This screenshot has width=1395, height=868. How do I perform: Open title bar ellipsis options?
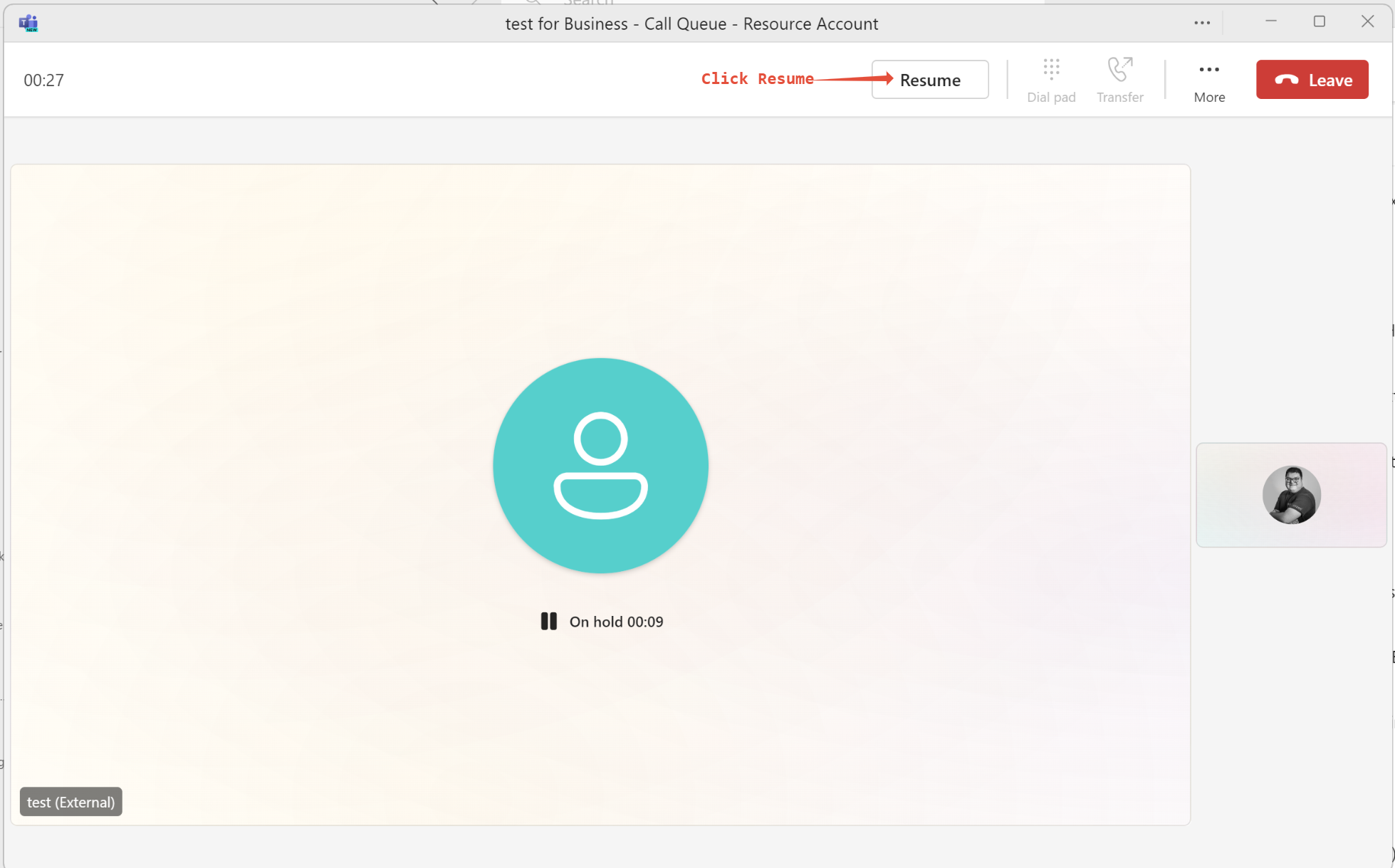click(x=1202, y=23)
